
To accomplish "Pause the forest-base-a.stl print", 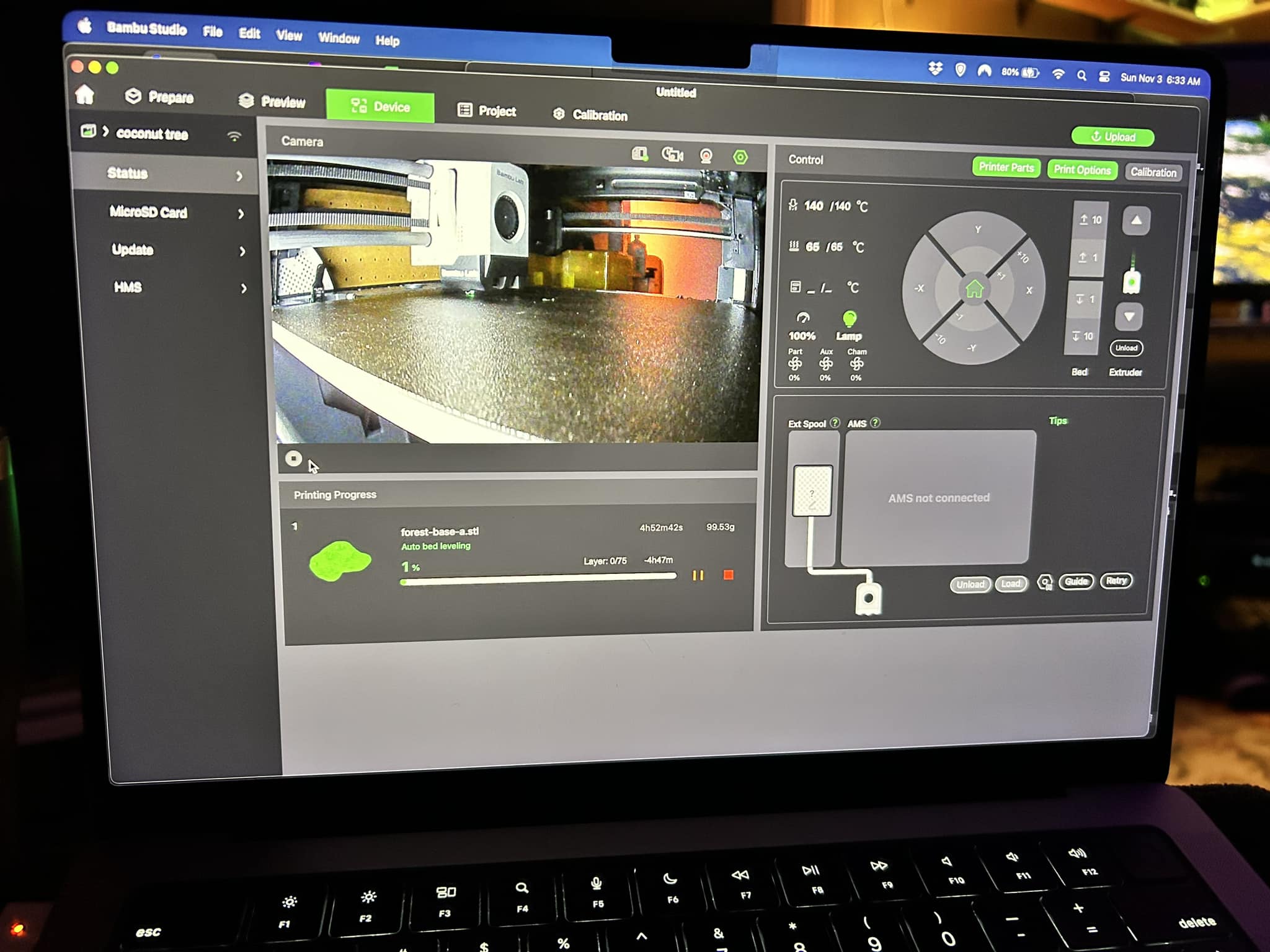I will 698,575.
